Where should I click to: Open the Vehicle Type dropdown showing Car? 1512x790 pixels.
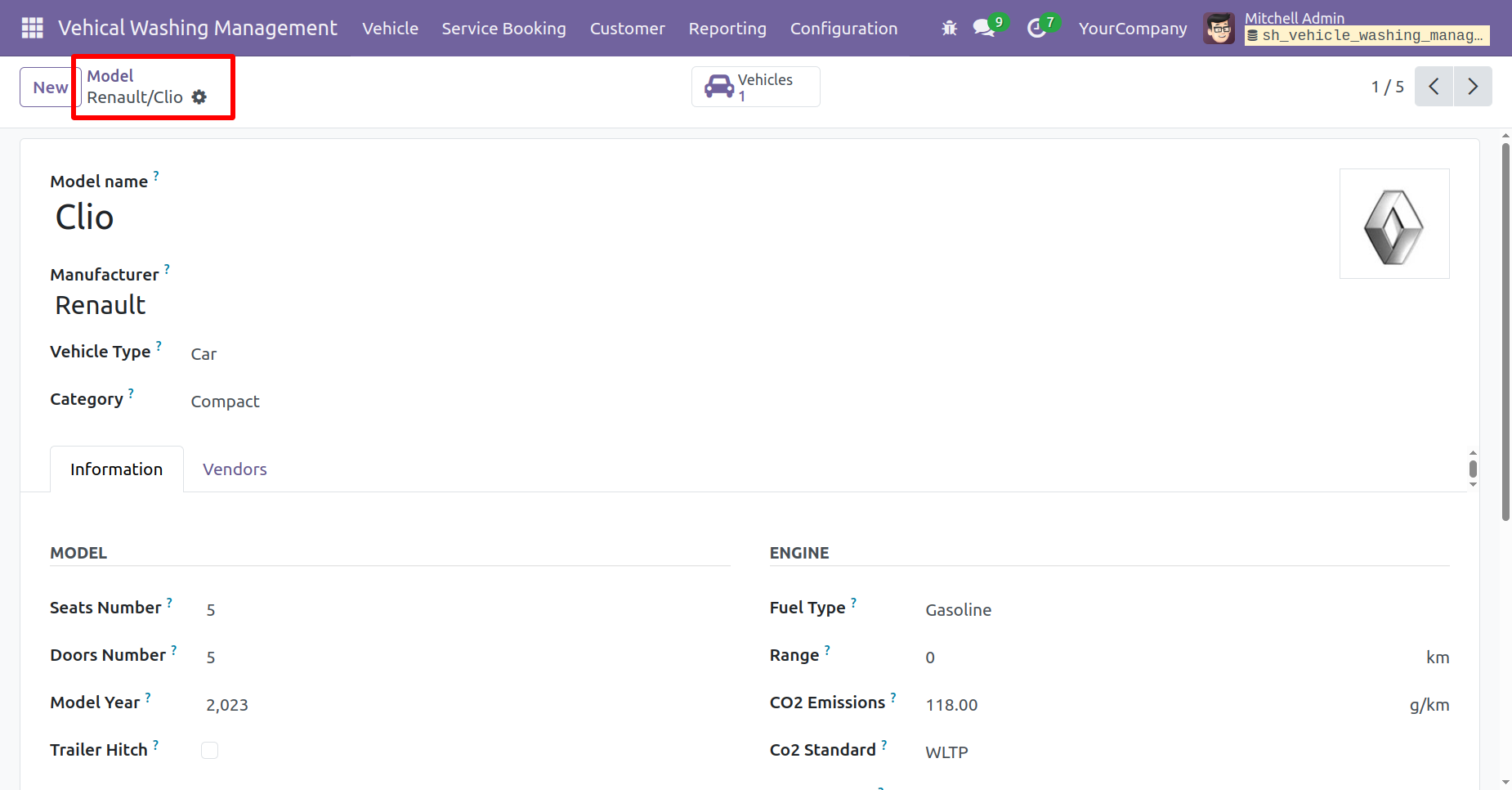coord(204,354)
